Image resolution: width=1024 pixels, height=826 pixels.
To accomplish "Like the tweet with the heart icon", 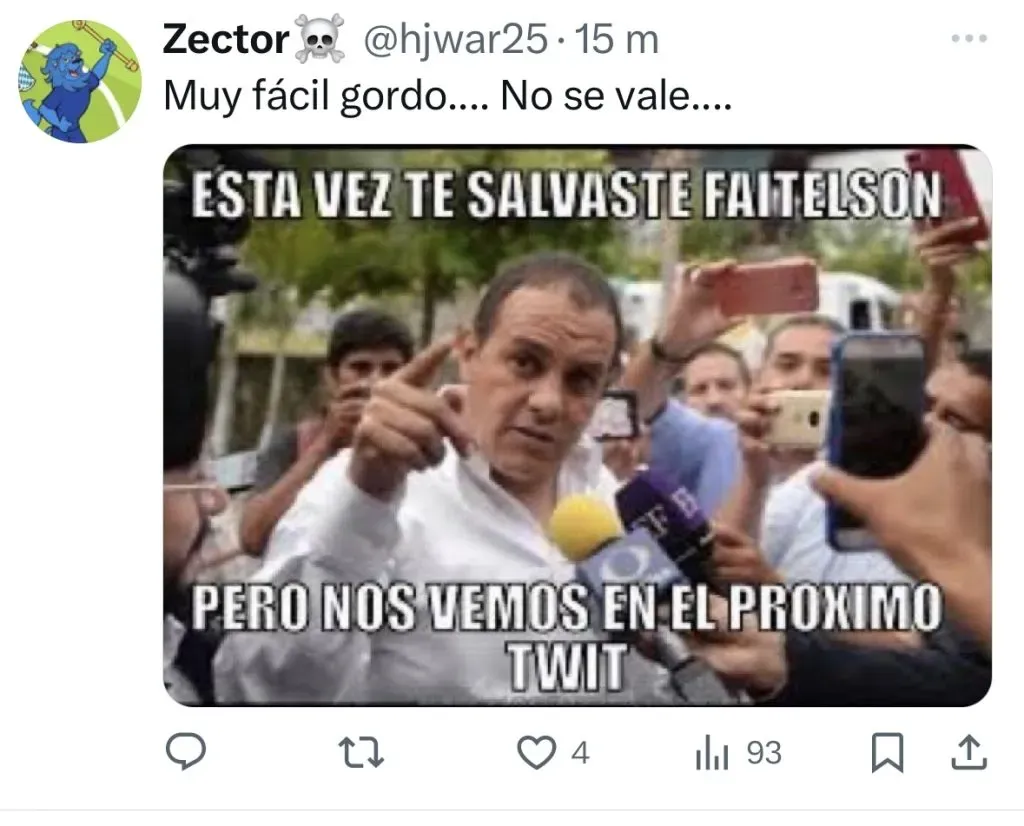I will tap(536, 752).
